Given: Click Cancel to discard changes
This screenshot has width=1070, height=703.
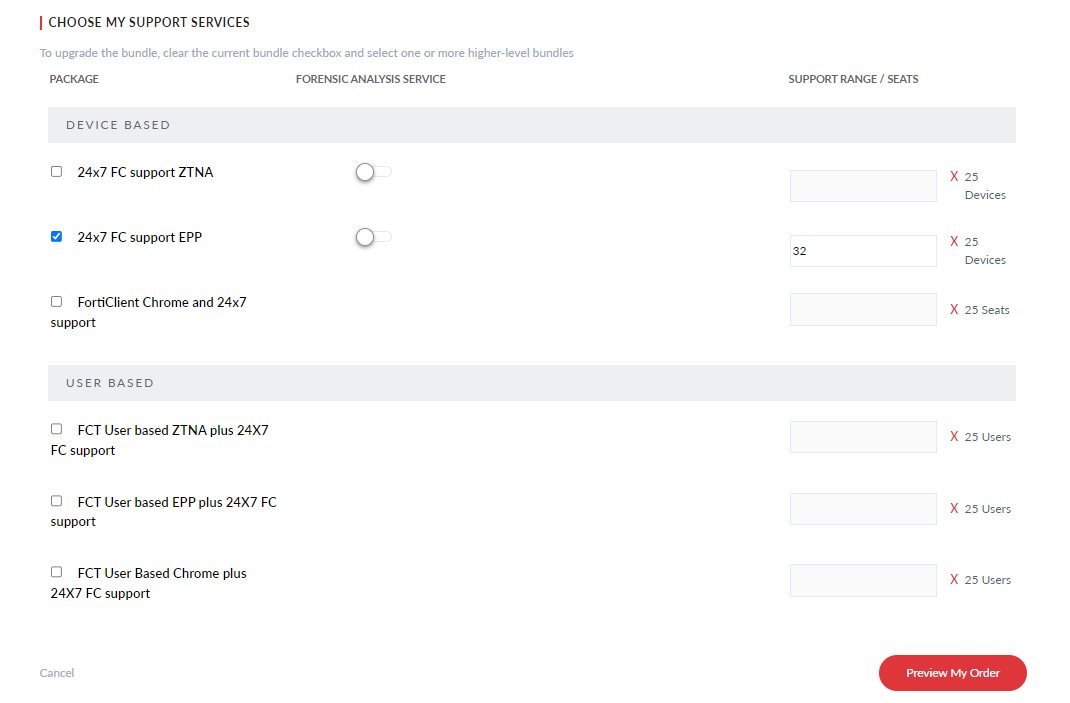Looking at the screenshot, I should pos(56,673).
